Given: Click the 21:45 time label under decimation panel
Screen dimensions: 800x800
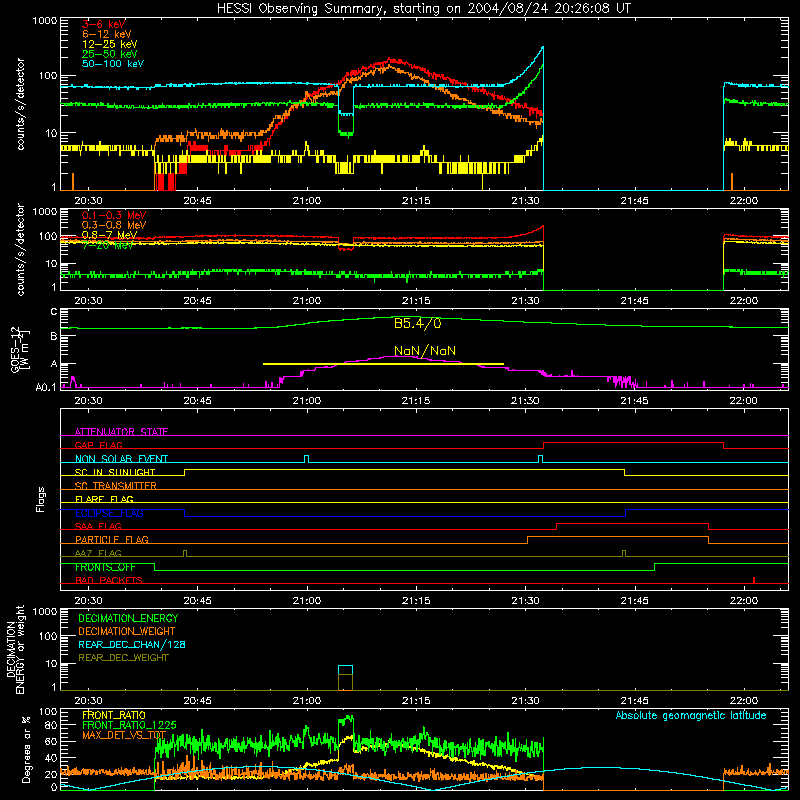Looking at the screenshot, I should click(635, 701).
